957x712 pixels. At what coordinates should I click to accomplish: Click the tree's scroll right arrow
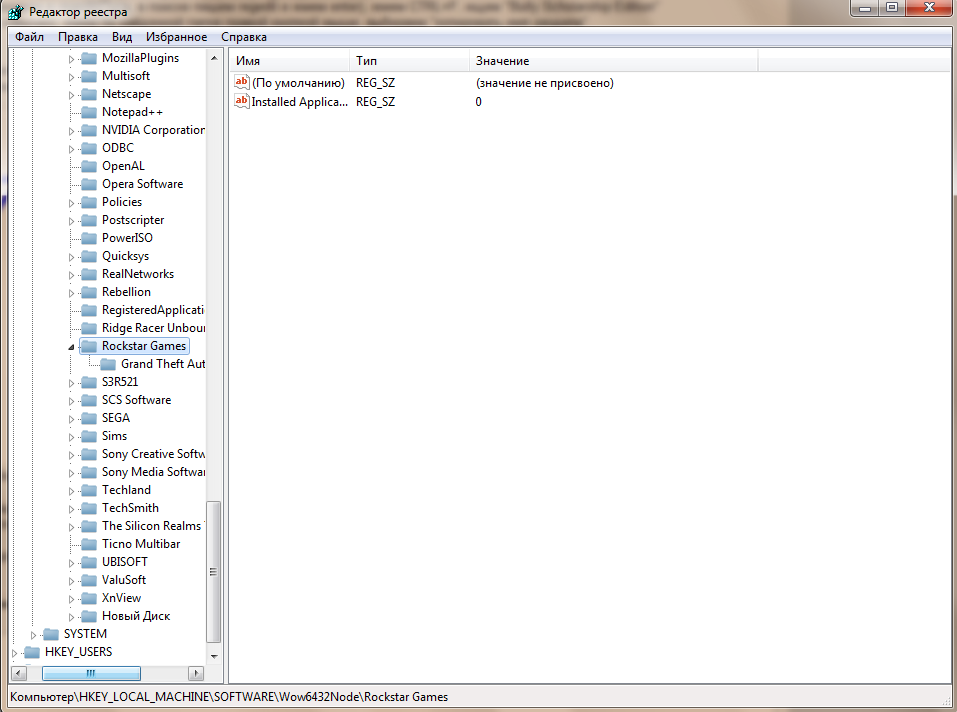click(196, 674)
